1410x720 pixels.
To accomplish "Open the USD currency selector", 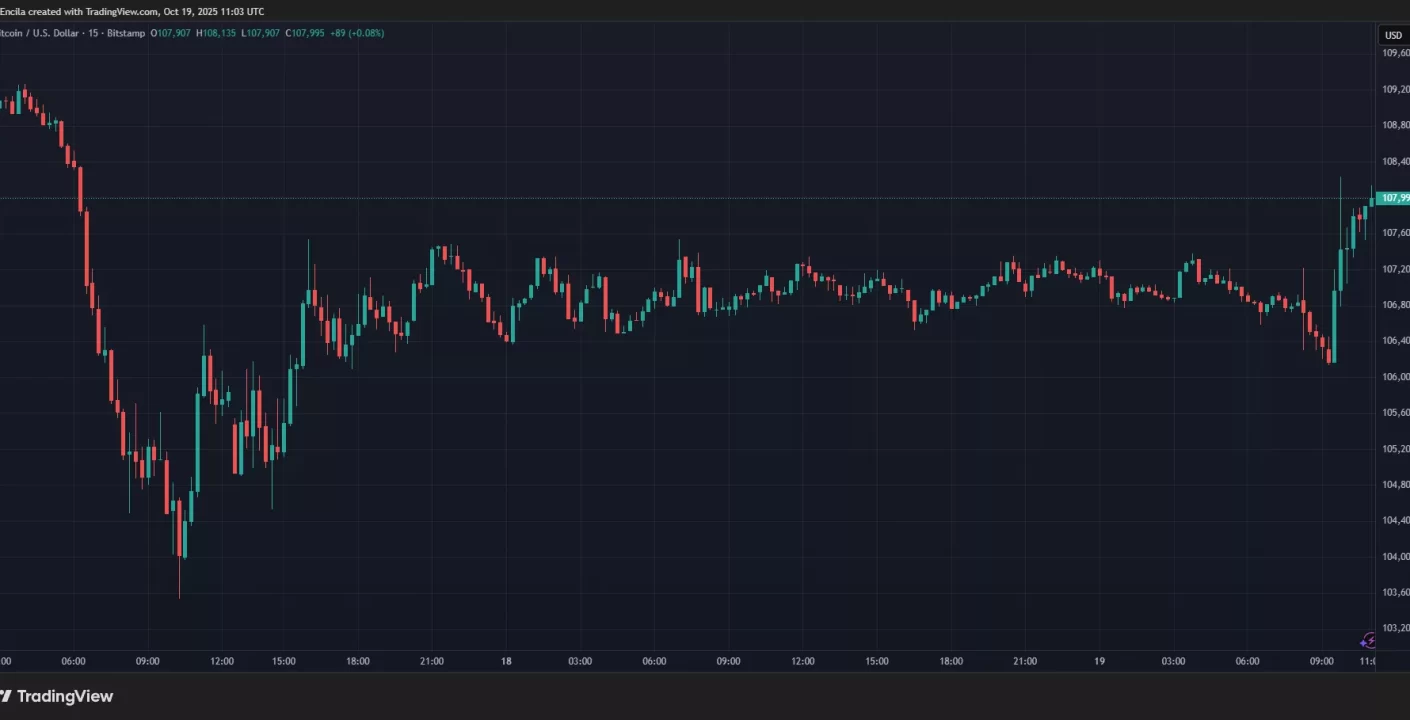I will [x=1393, y=35].
